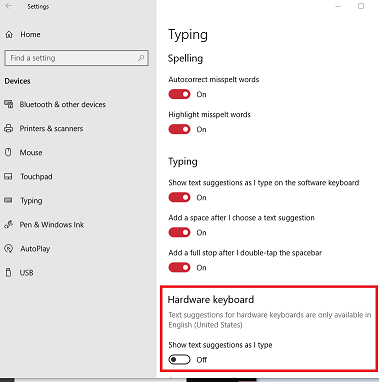Click the Find a setting search field
The width and height of the screenshot is (379, 382).
pos(77,58)
